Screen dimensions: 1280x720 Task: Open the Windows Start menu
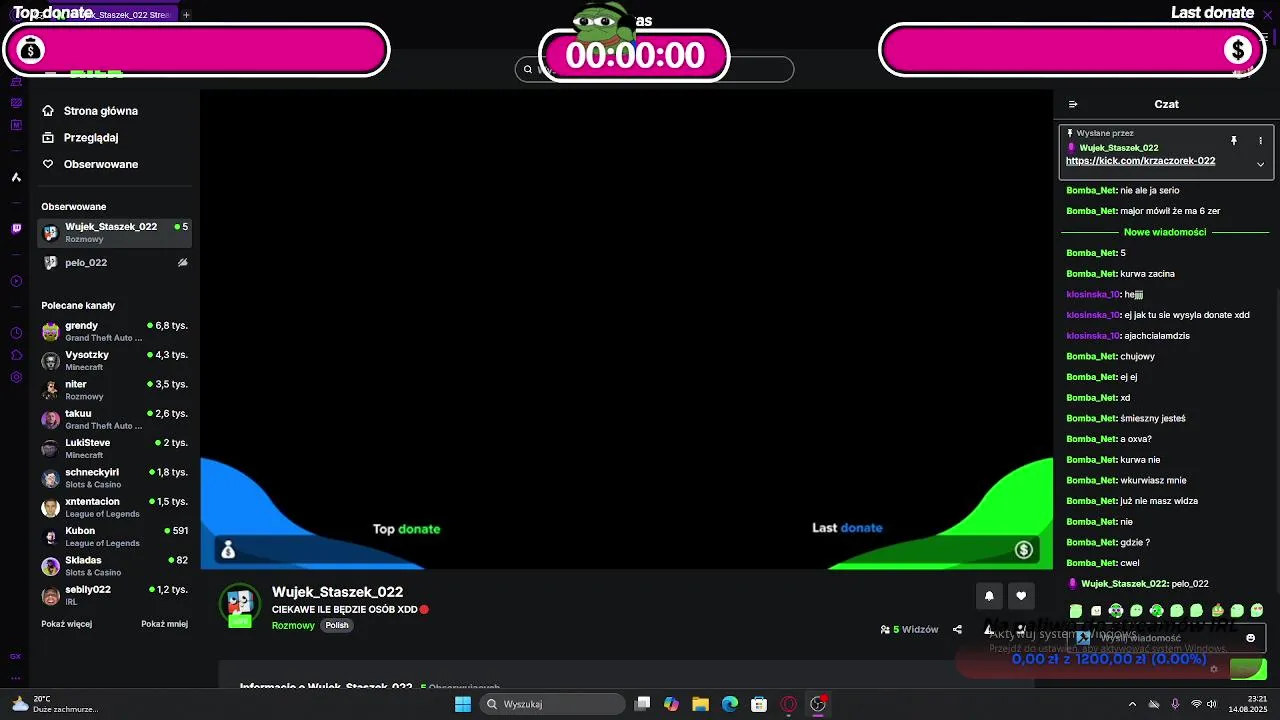coord(462,704)
